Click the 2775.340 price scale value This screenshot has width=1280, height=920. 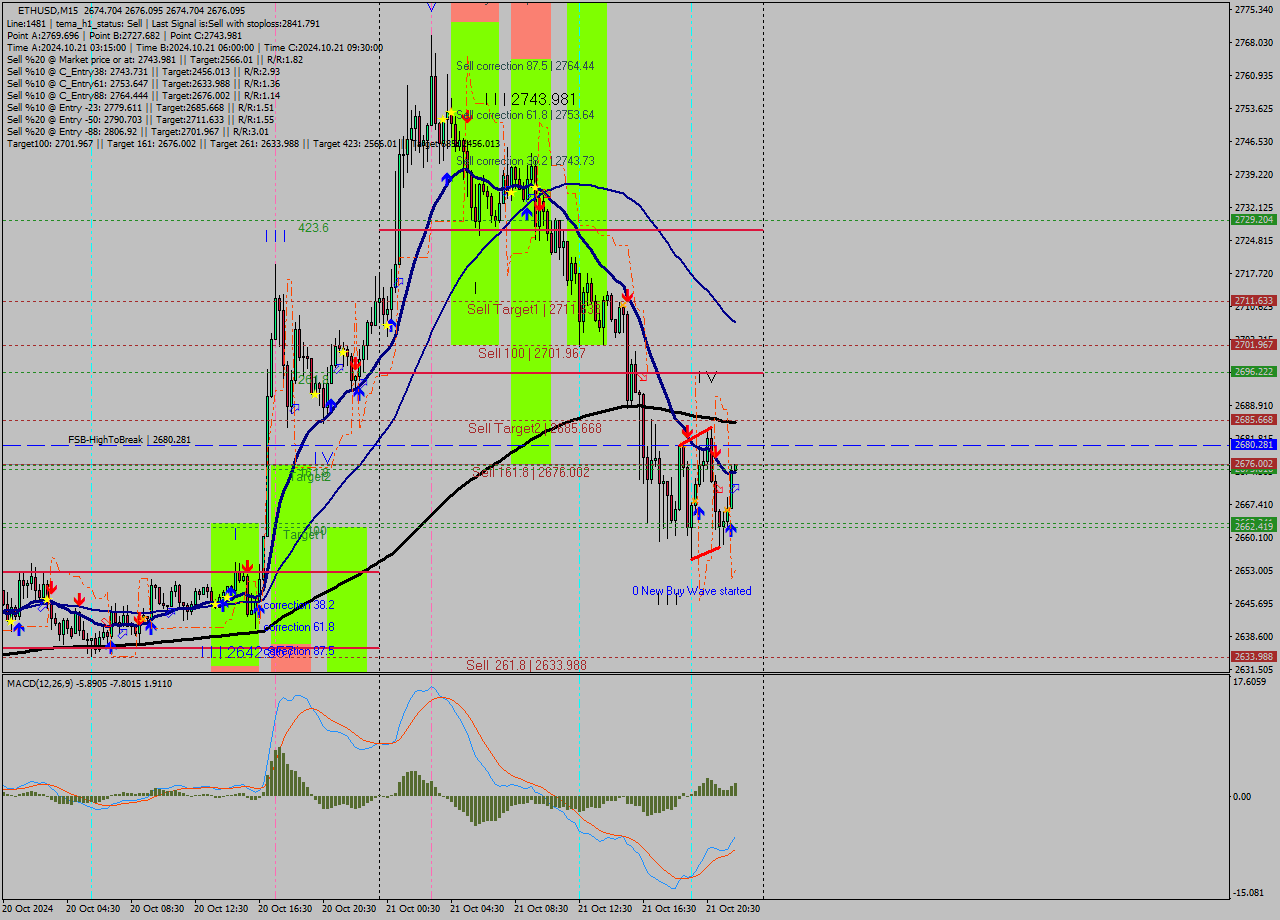click(1254, 9)
